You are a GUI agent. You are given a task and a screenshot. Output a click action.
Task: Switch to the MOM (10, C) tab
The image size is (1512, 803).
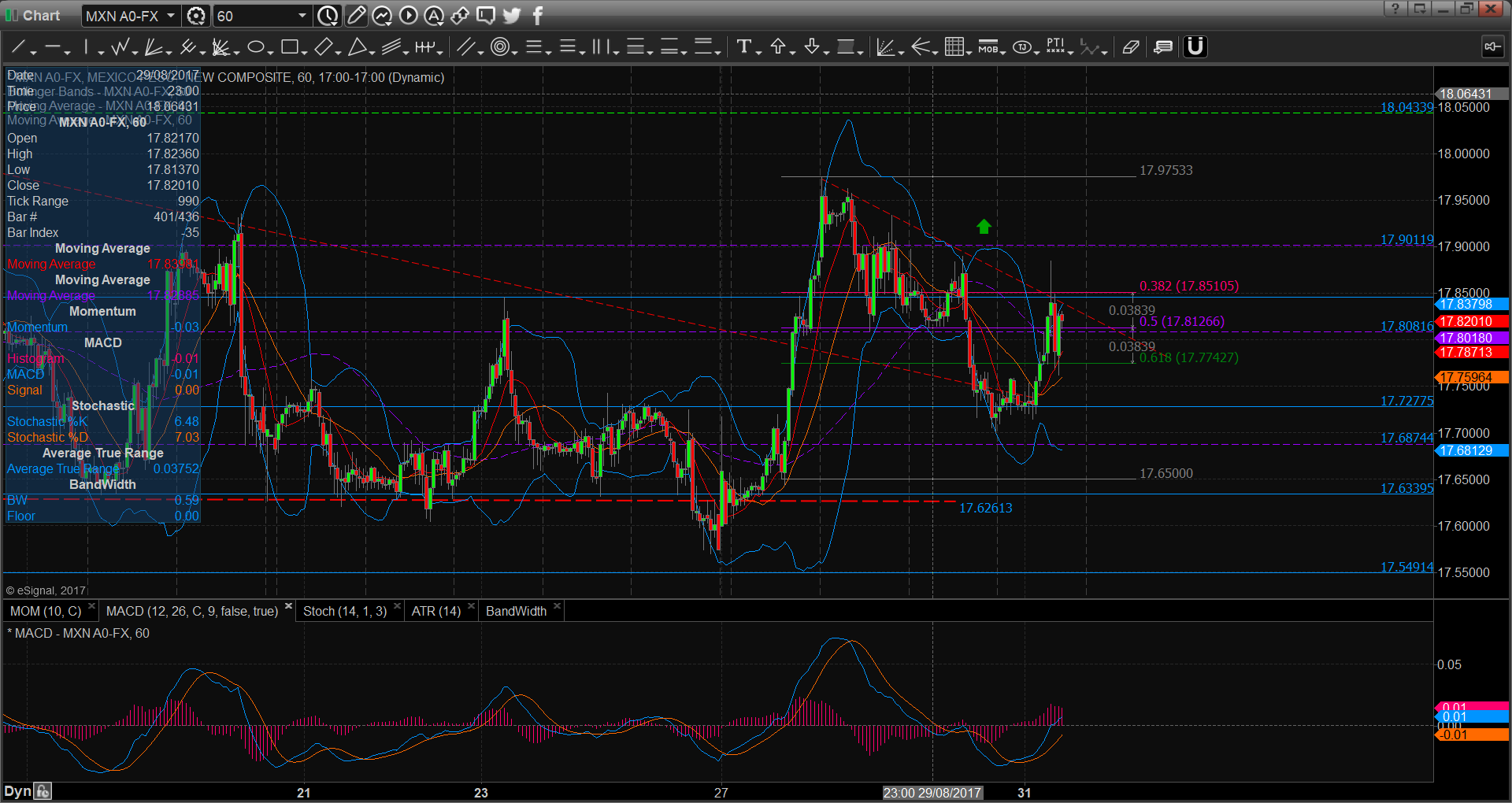tap(46, 612)
